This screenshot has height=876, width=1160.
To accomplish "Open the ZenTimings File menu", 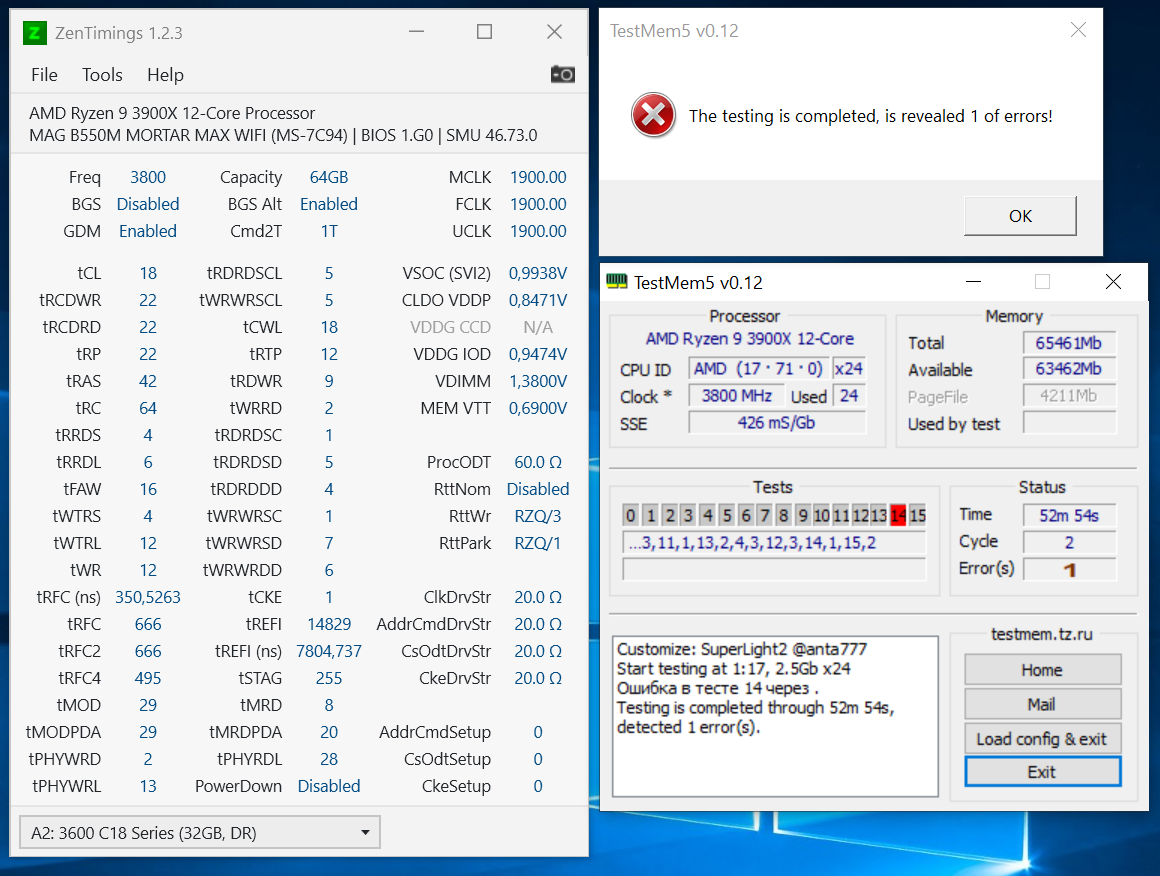I will point(44,75).
